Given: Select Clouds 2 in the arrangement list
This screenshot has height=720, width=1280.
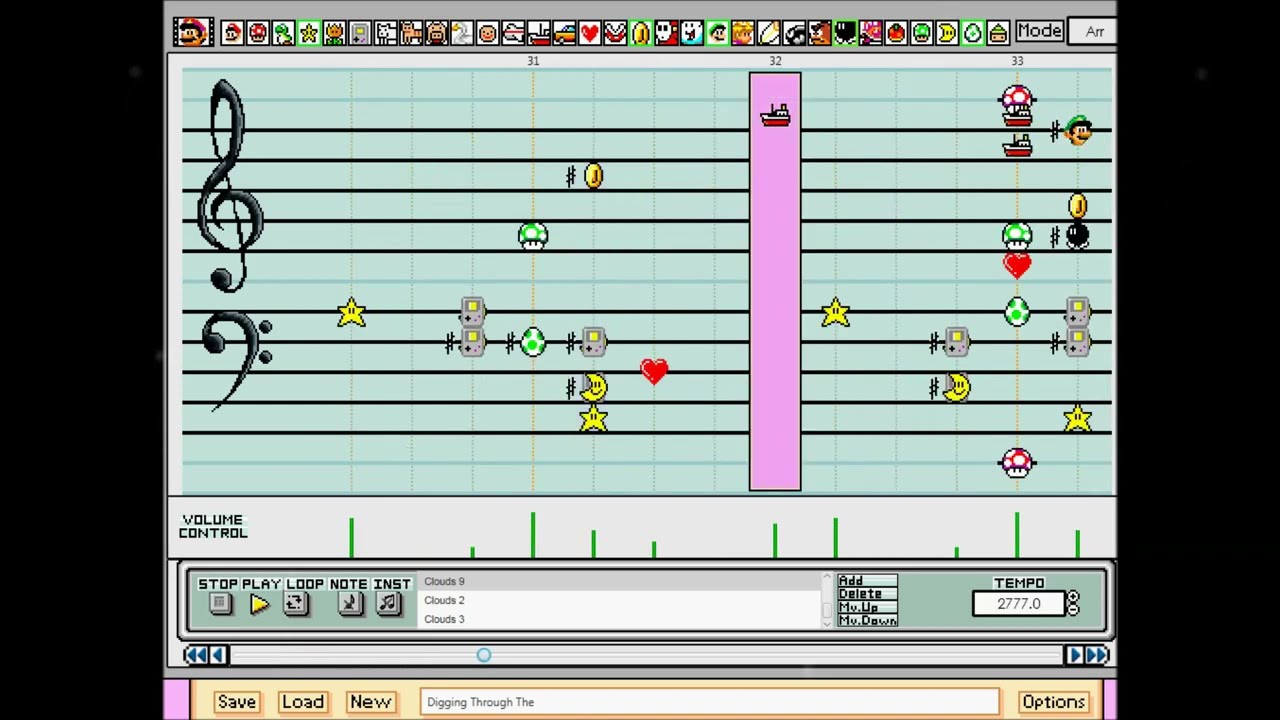Looking at the screenshot, I should coord(620,600).
